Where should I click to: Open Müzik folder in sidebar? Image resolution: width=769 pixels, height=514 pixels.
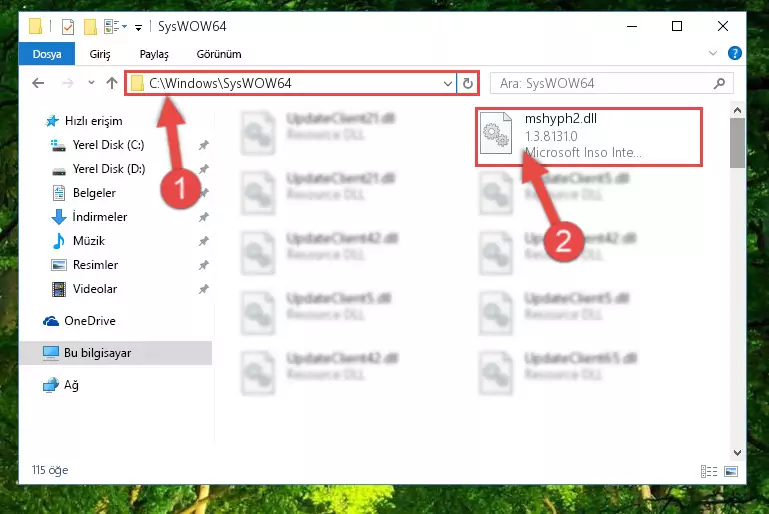(x=89, y=241)
